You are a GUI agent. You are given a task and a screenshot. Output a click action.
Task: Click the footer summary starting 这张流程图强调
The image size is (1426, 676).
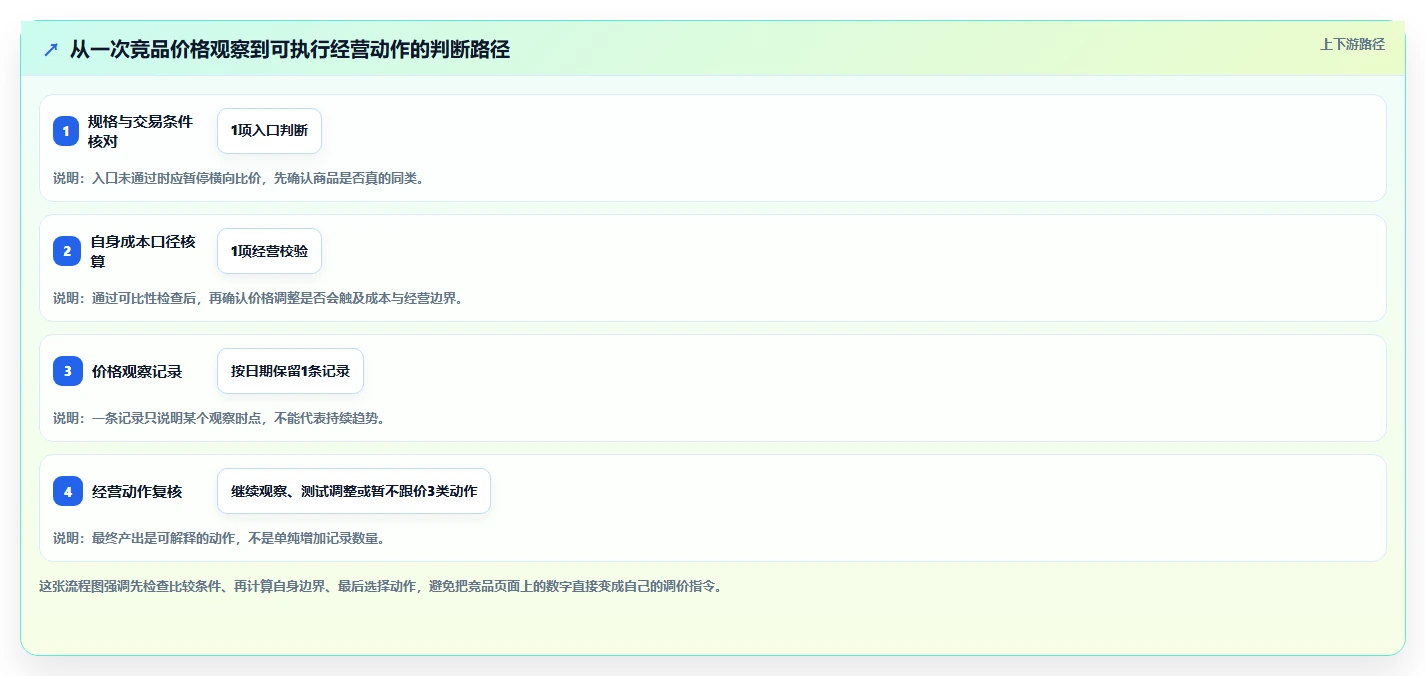pos(380,586)
